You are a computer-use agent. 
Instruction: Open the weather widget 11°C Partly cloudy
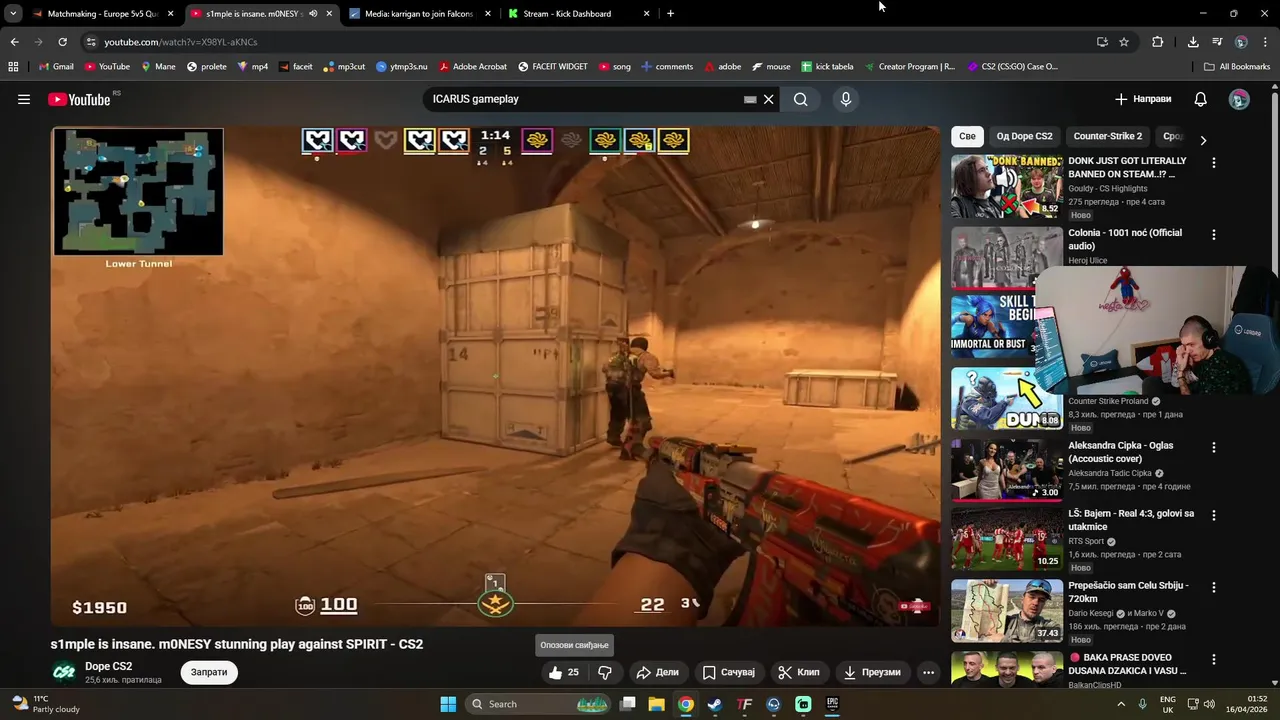(x=45, y=704)
